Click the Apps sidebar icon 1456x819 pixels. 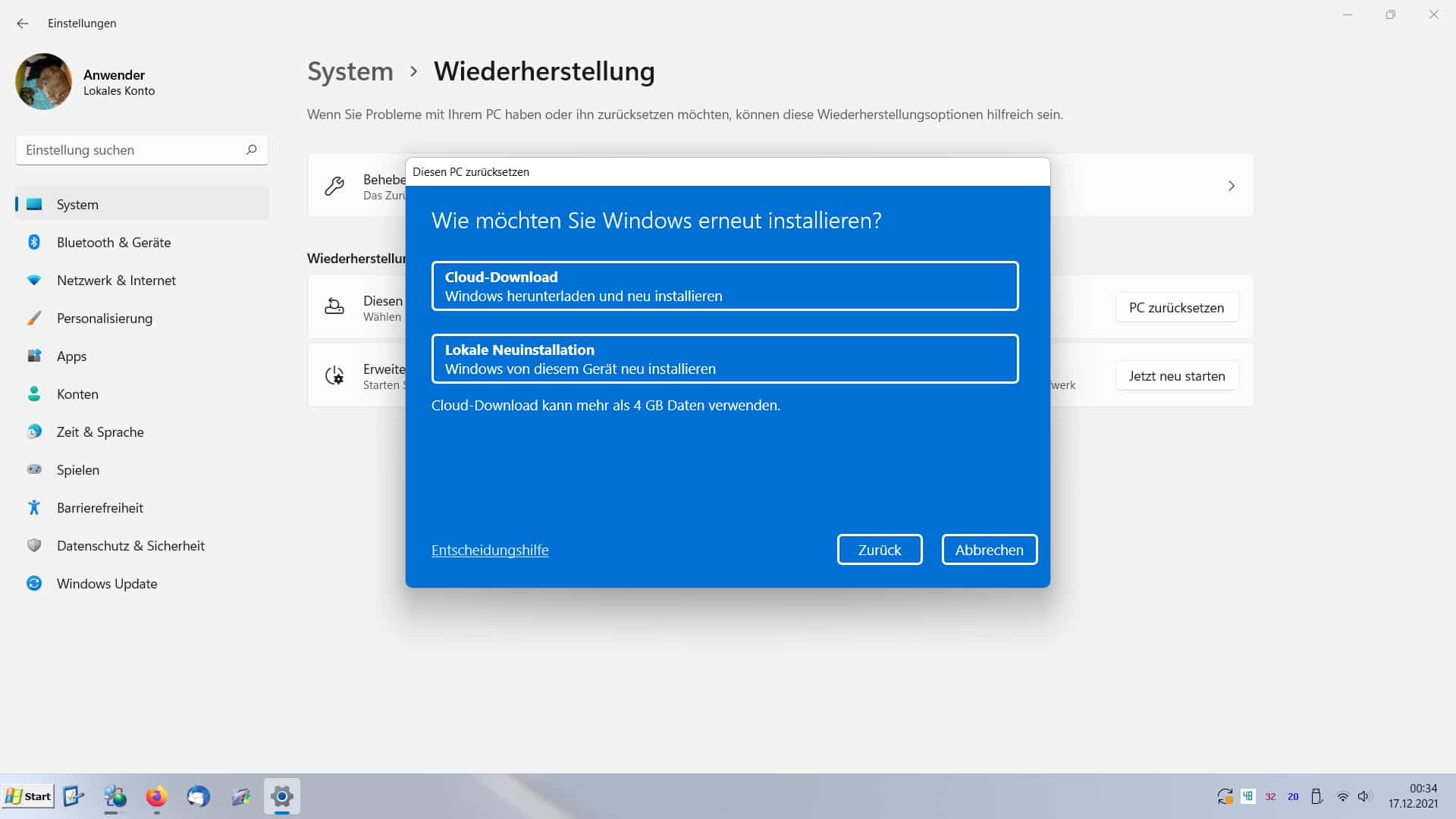pos(34,356)
